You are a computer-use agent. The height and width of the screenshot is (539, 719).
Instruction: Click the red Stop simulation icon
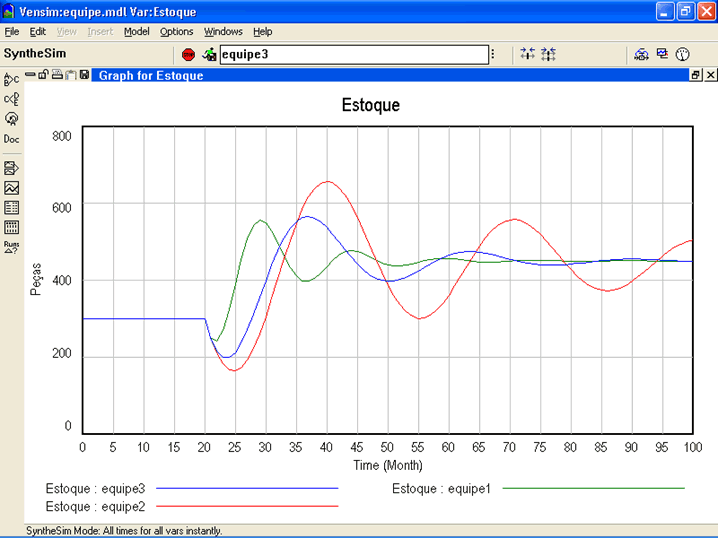click(x=189, y=54)
